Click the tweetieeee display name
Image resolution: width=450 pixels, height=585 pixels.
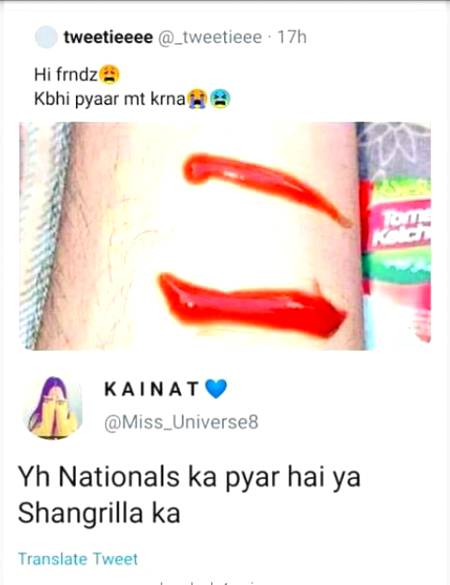click(108, 37)
